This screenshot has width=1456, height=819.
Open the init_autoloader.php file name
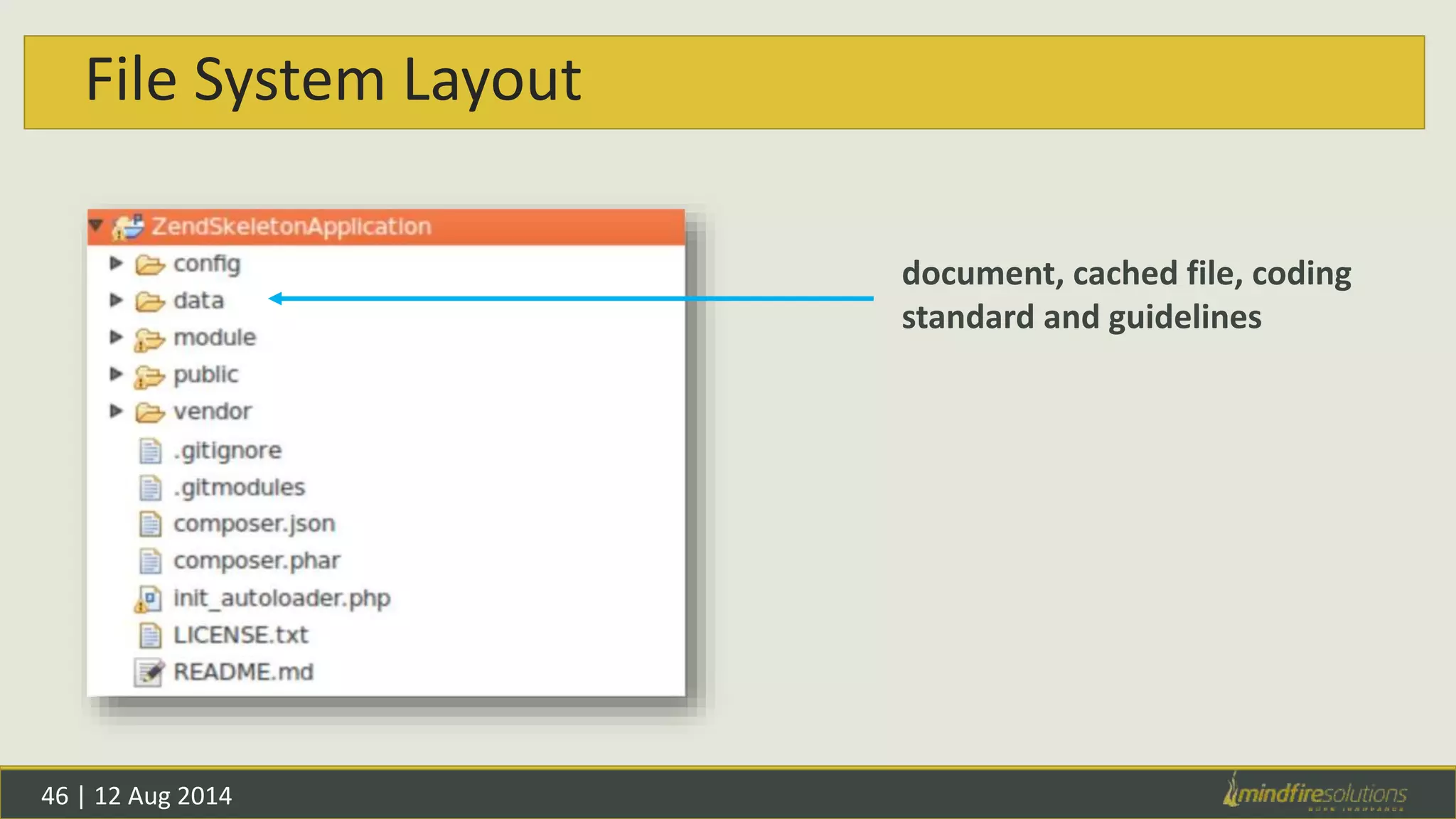coord(282,599)
